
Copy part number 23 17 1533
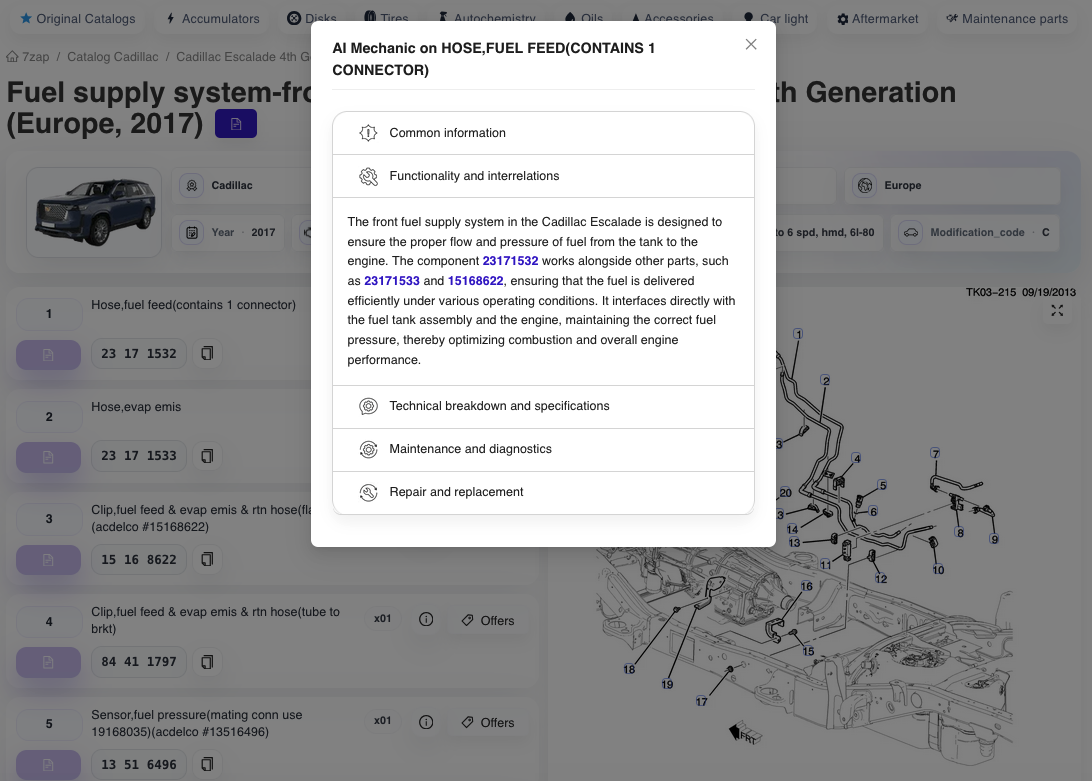point(207,456)
